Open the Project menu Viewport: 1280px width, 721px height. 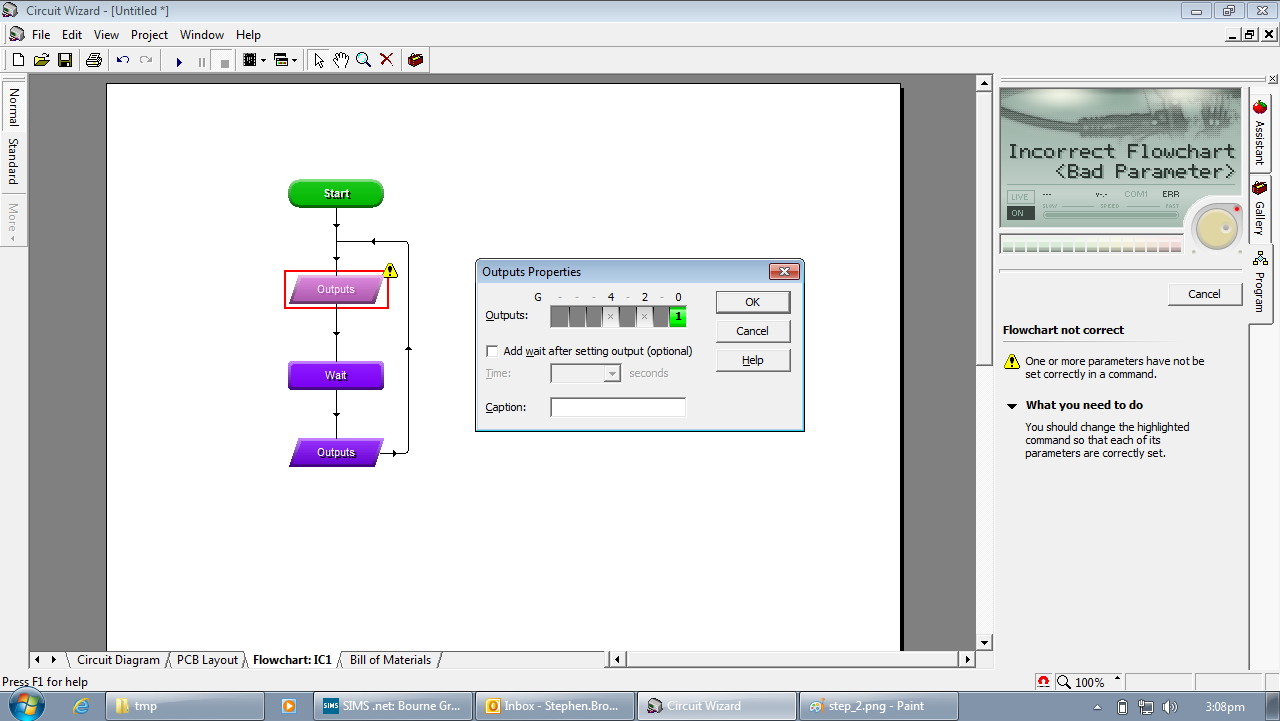point(149,35)
